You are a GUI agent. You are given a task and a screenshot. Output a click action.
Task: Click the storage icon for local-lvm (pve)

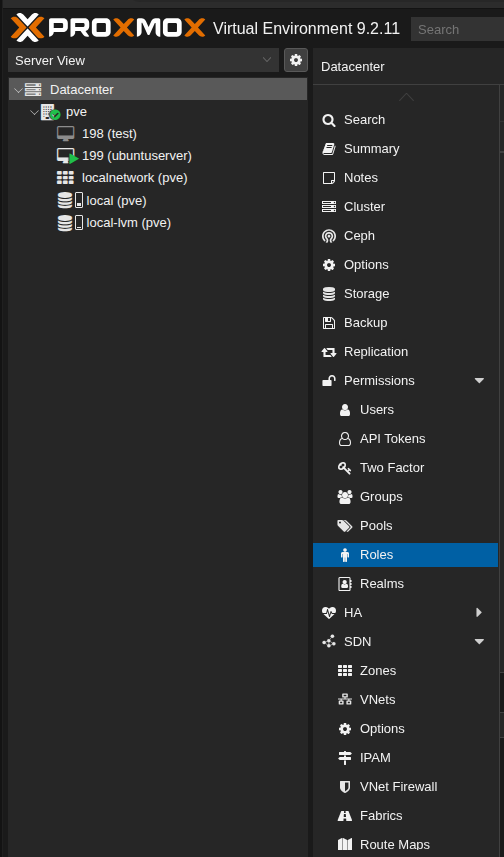71,223
